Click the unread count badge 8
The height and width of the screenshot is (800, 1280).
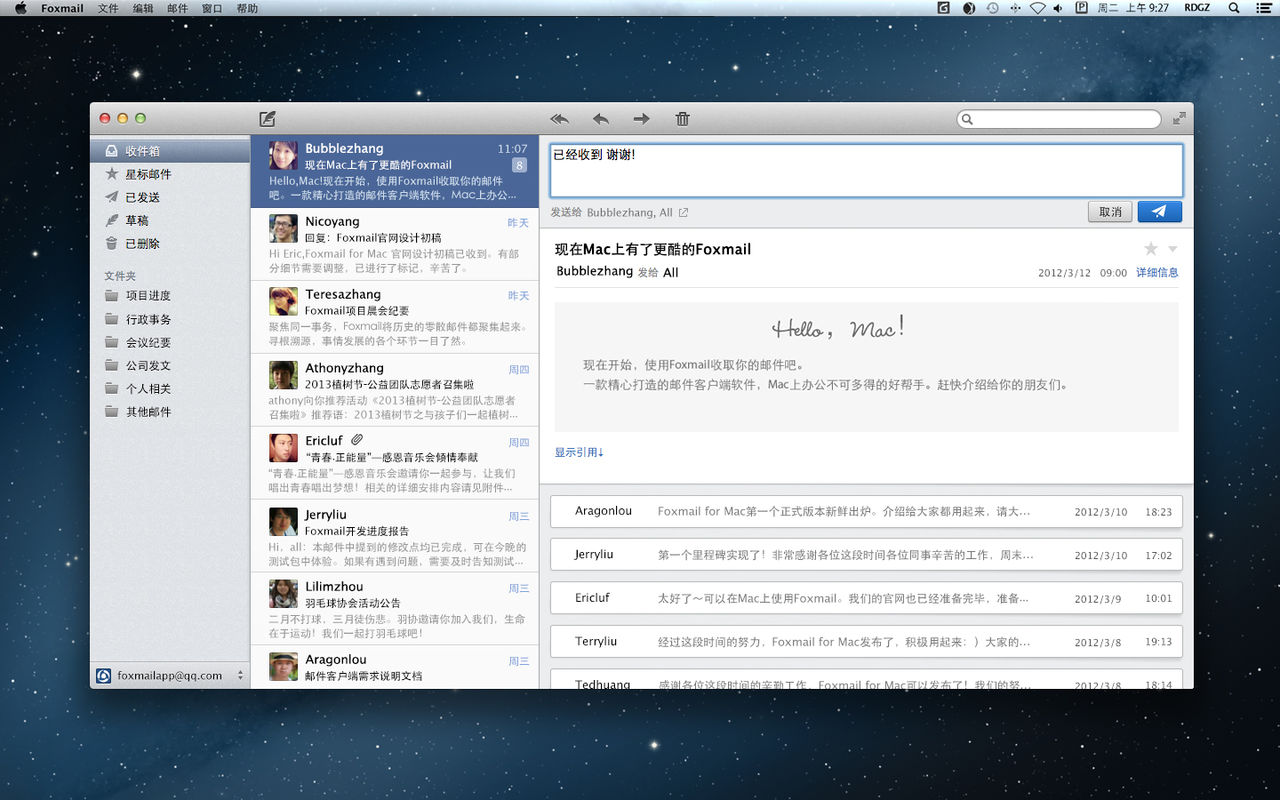[519, 165]
